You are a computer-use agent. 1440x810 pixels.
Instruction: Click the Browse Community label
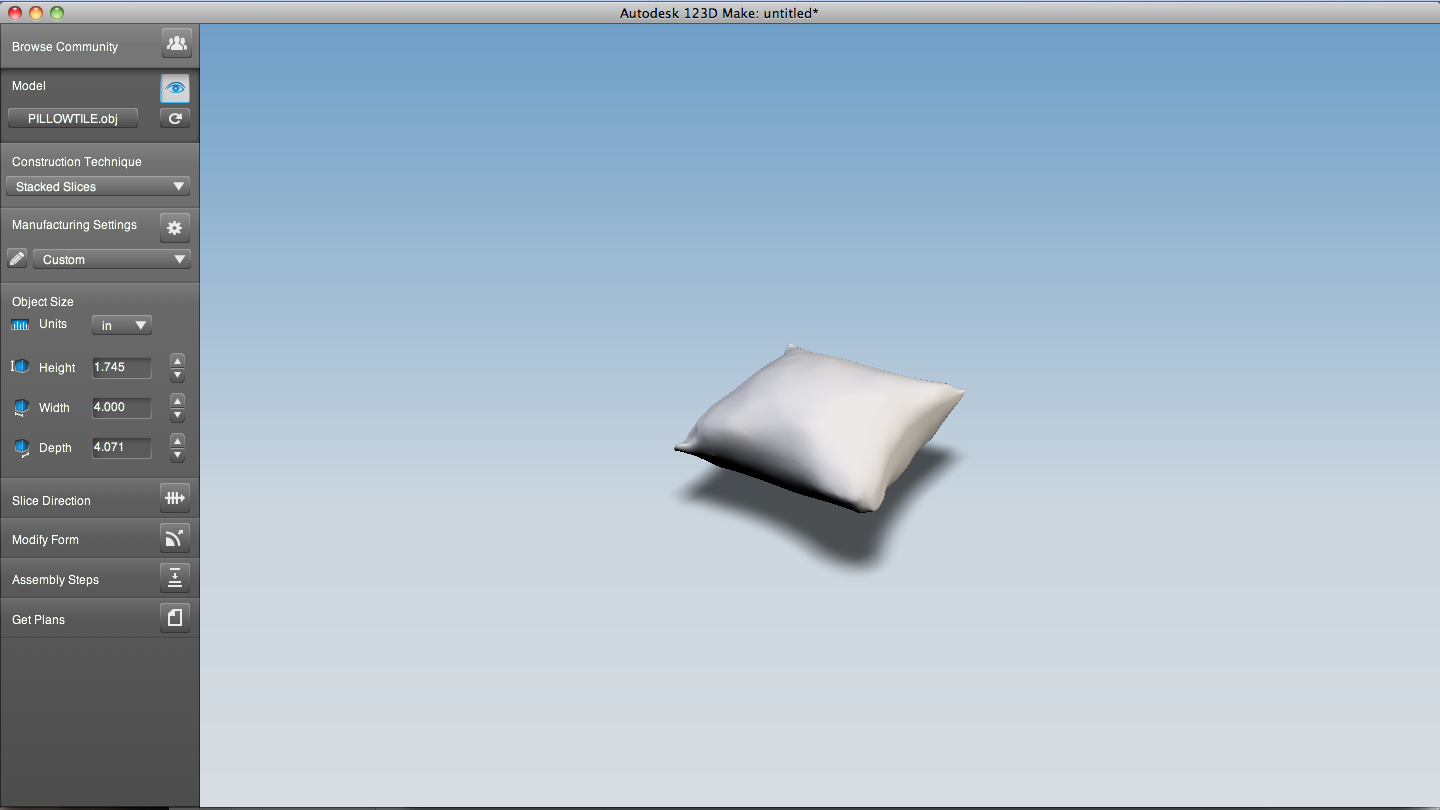point(65,47)
